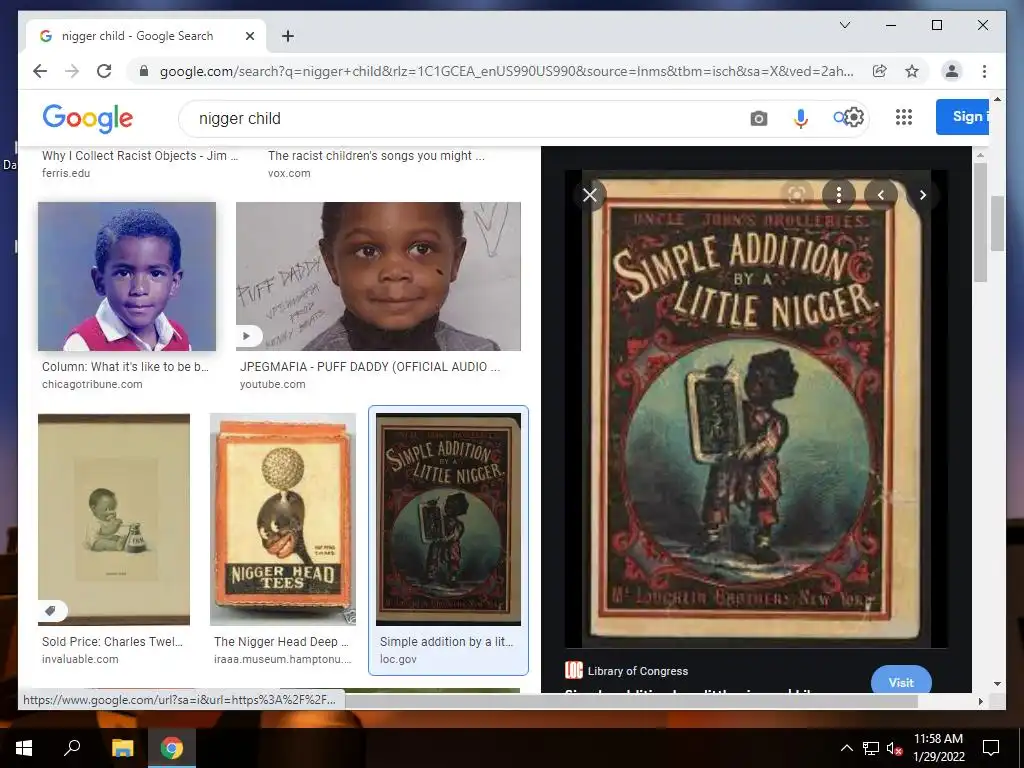This screenshot has height=768, width=1024.
Task: Show hidden system tray icons
Action: click(846, 748)
